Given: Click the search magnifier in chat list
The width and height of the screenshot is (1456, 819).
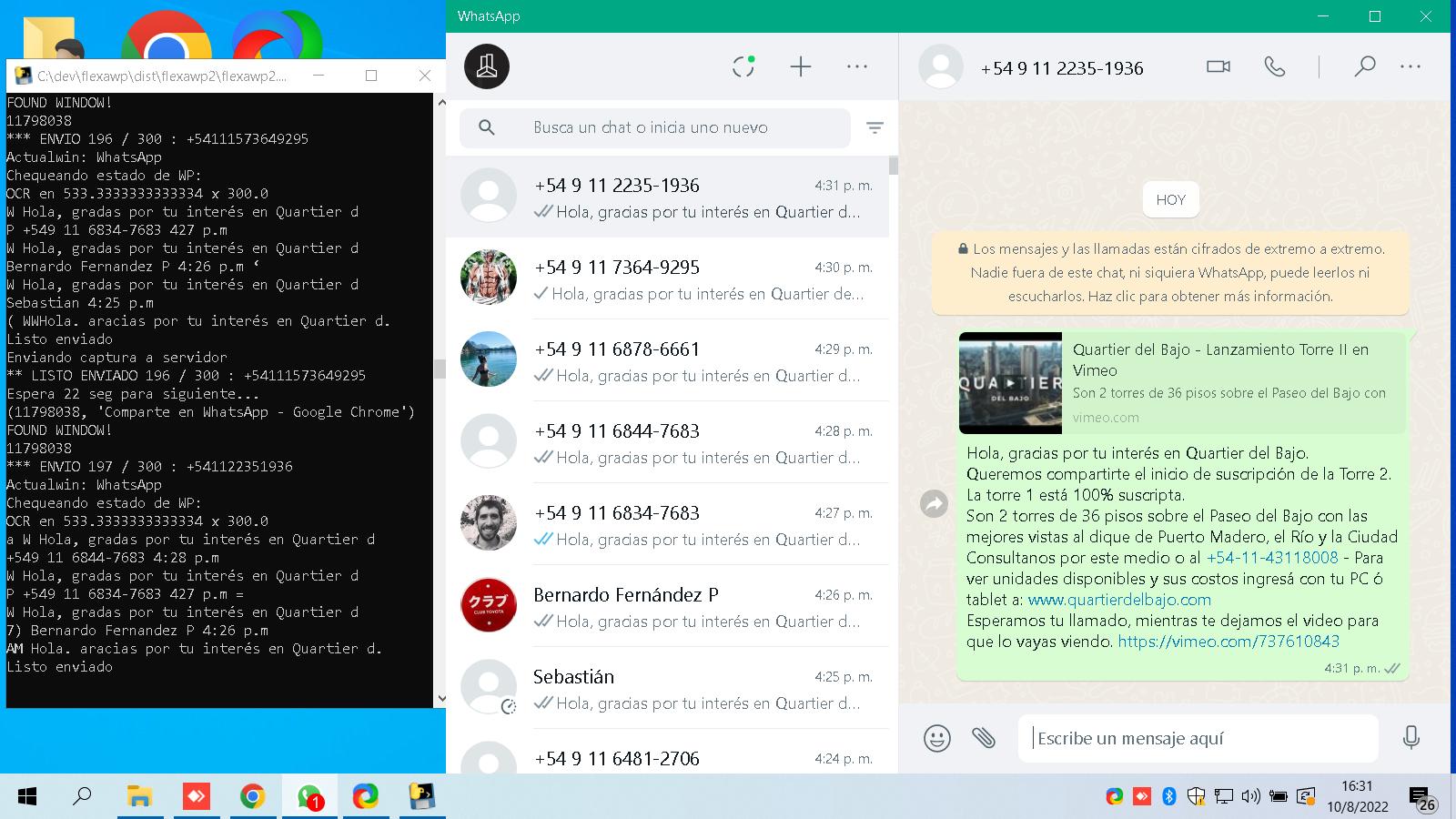Looking at the screenshot, I should tap(487, 127).
